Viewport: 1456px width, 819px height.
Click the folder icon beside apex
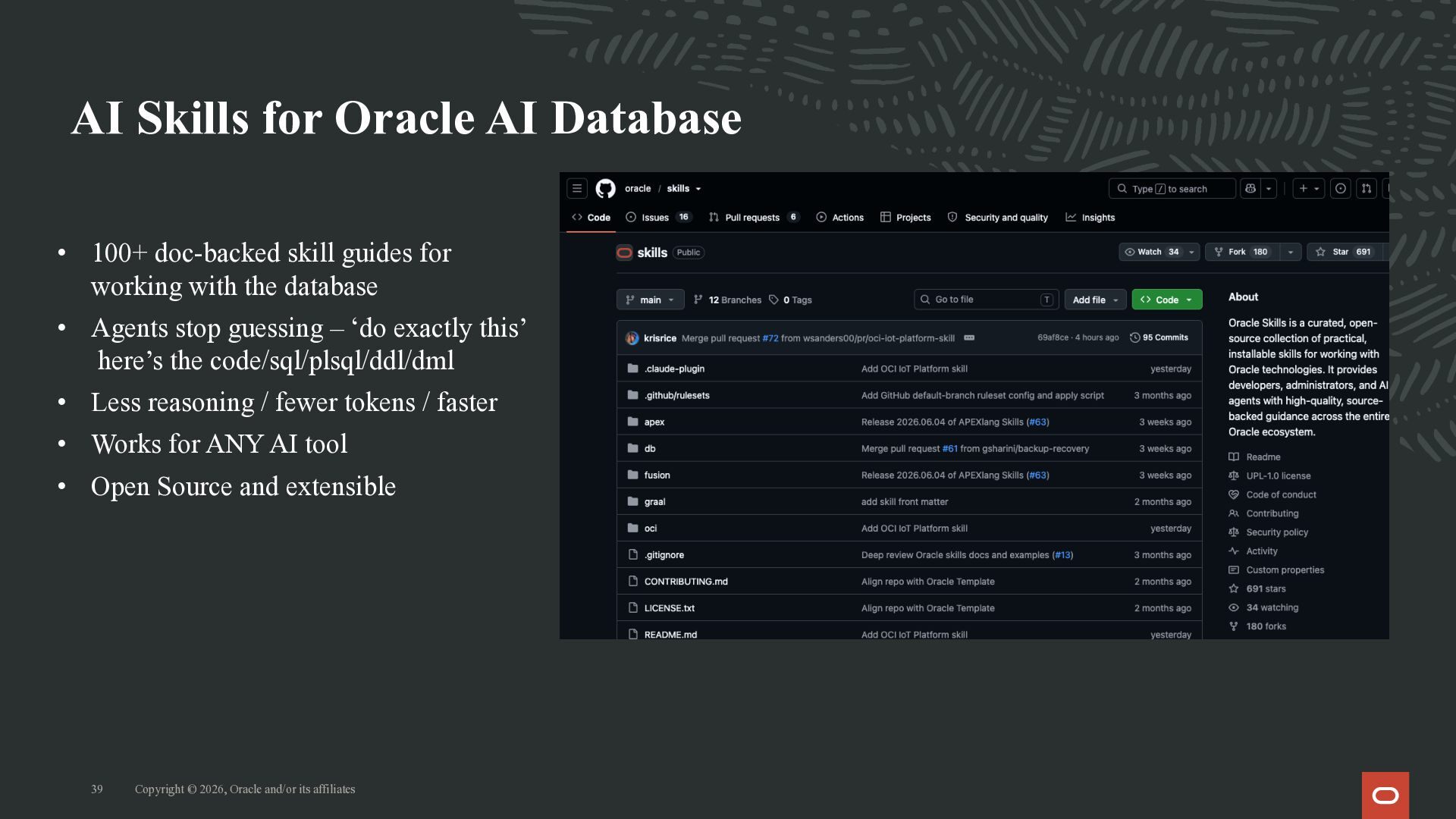click(632, 422)
